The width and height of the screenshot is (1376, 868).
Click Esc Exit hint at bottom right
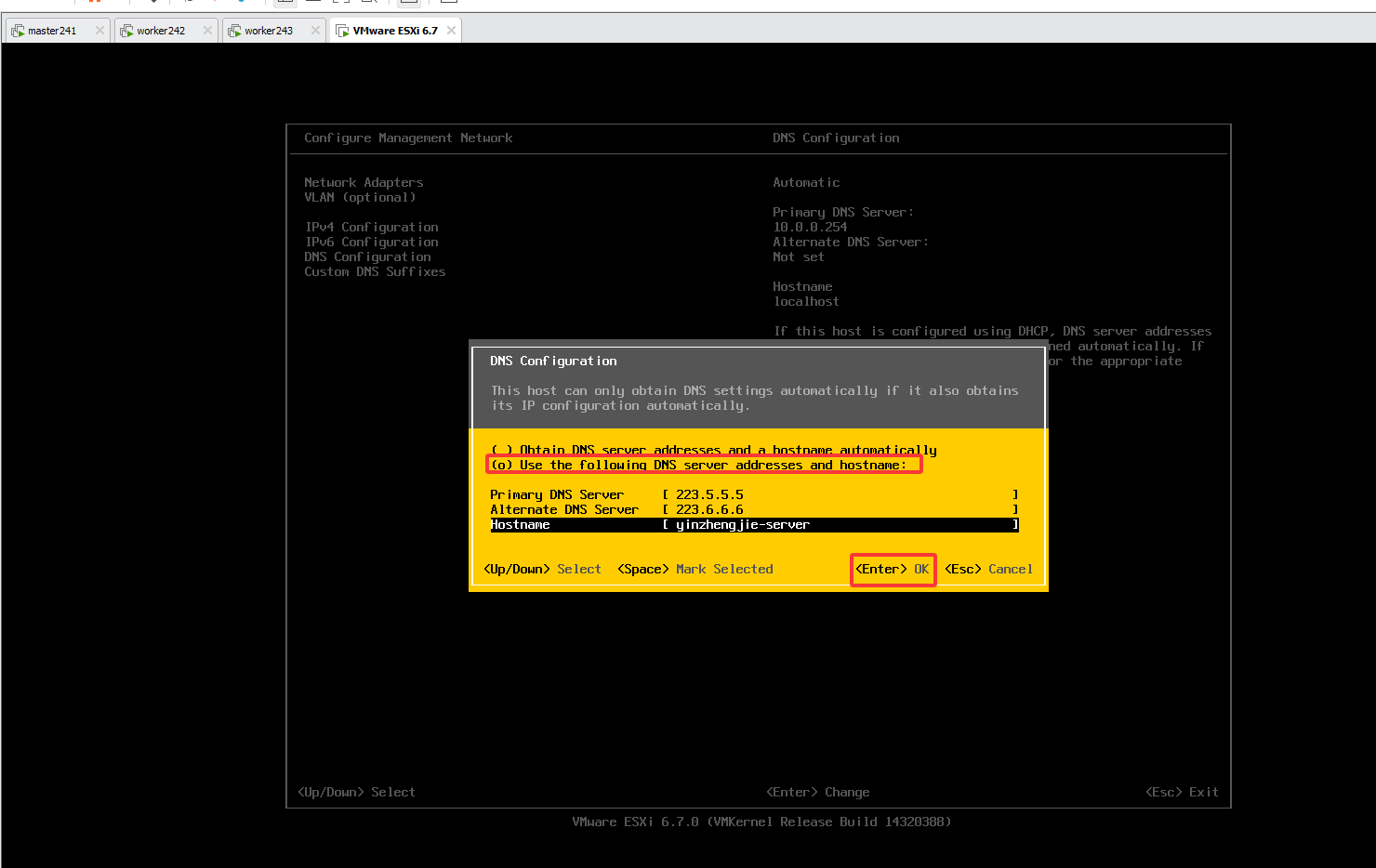[1182, 792]
